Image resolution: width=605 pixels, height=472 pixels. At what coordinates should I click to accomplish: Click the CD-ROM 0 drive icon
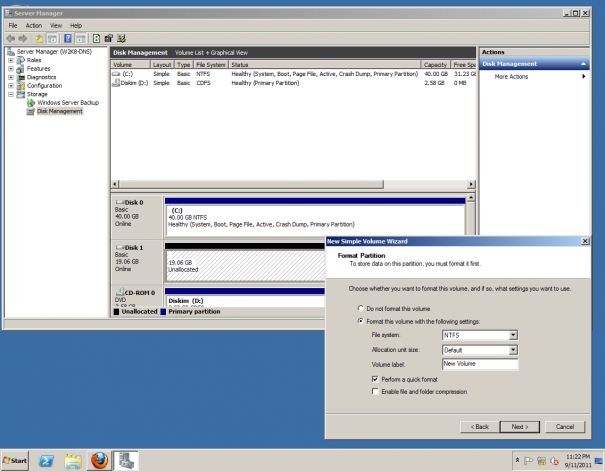coord(120,292)
